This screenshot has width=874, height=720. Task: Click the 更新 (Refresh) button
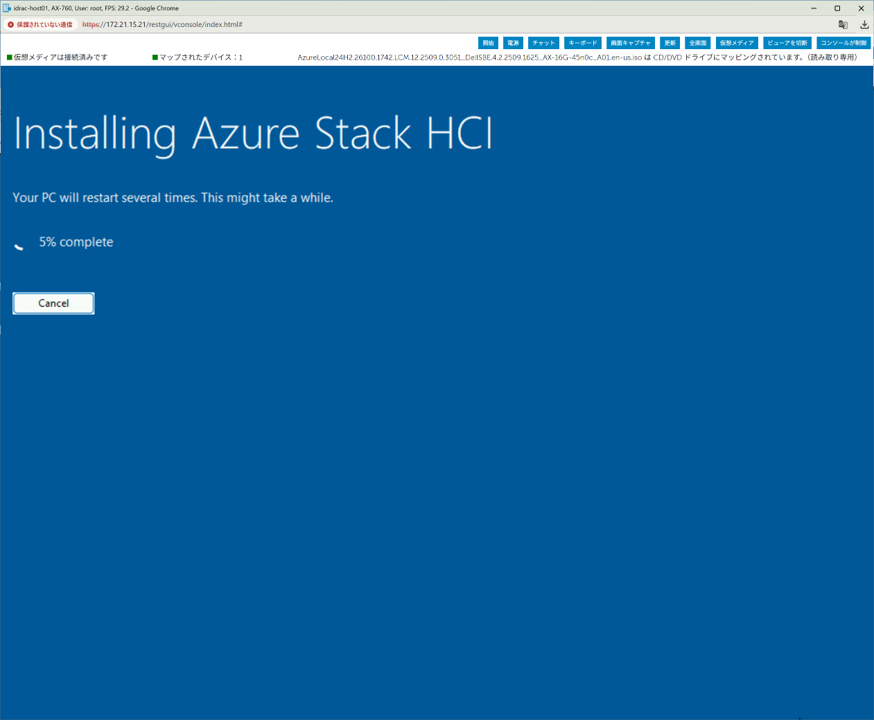[670, 43]
